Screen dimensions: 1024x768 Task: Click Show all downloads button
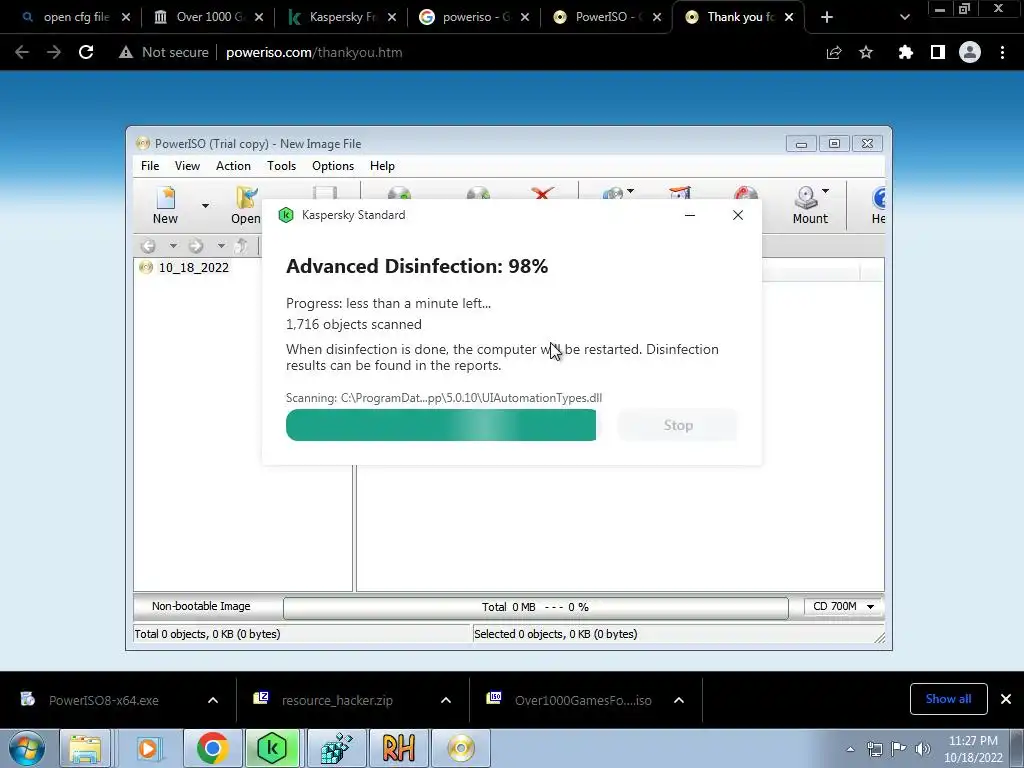coord(948,699)
